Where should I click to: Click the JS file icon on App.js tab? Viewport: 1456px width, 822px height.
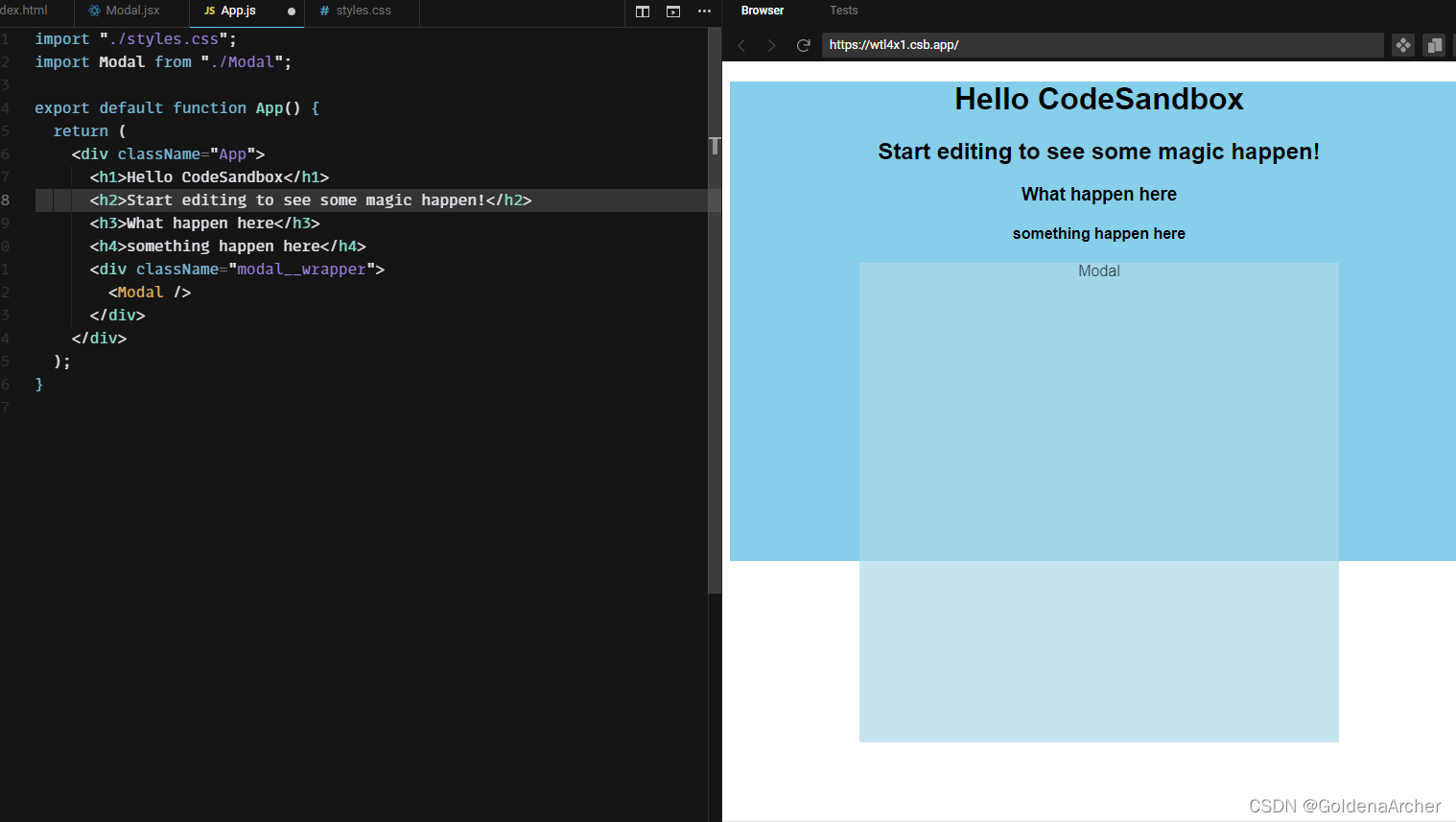[209, 12]
